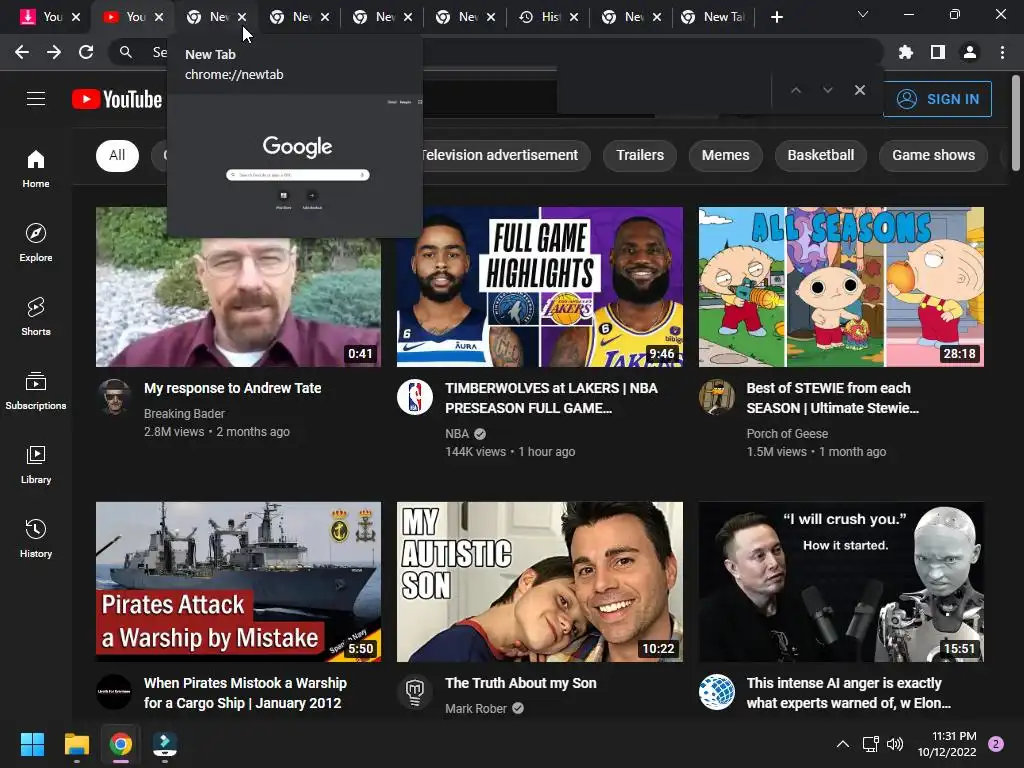Open Subscriptions in the sidebar

(36, 391)
